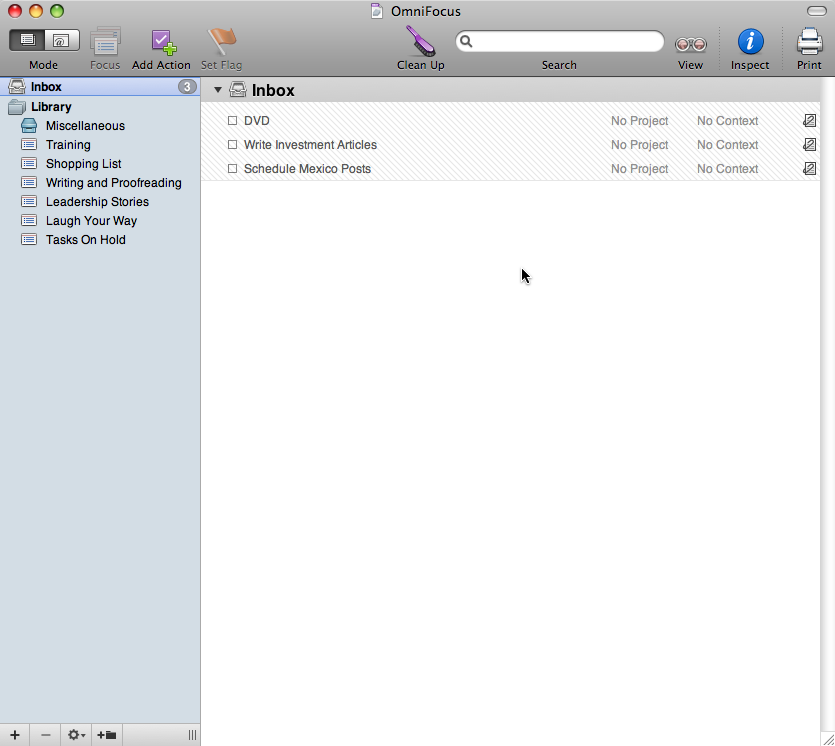
Task: Click the Miscellaneous box icon
Action: pos(29,126)
